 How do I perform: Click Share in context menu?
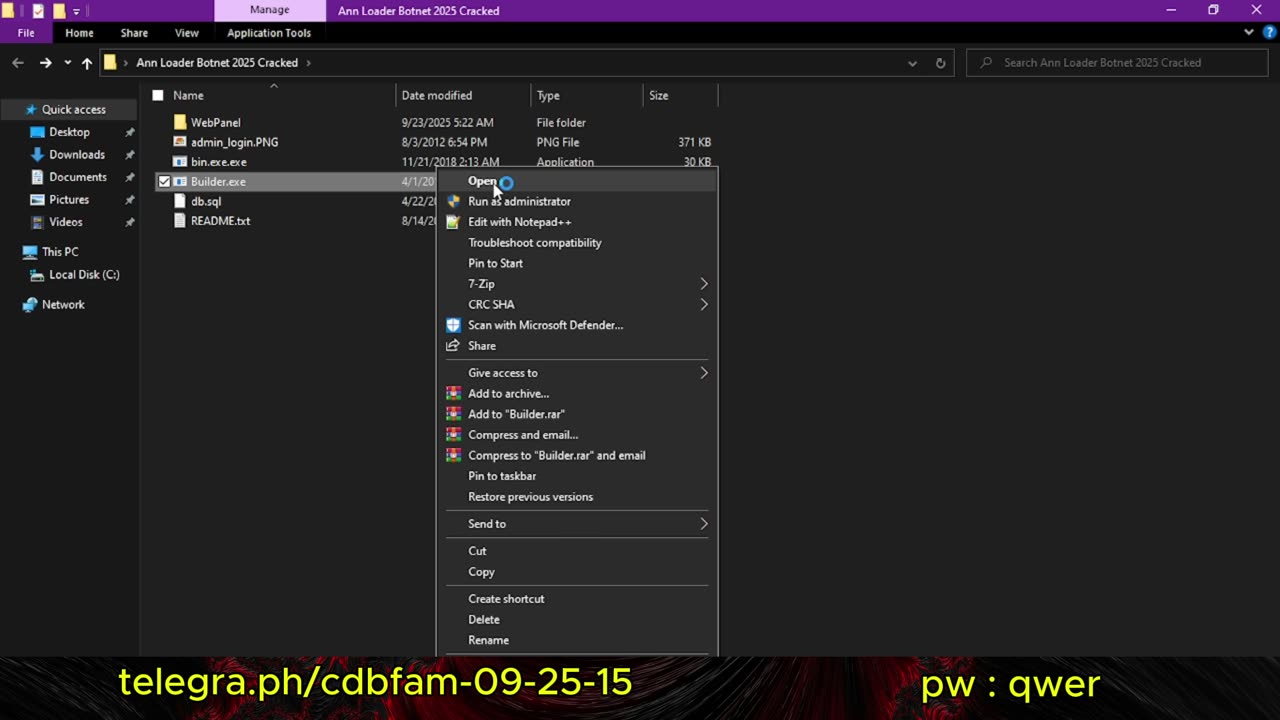(577, 346)
